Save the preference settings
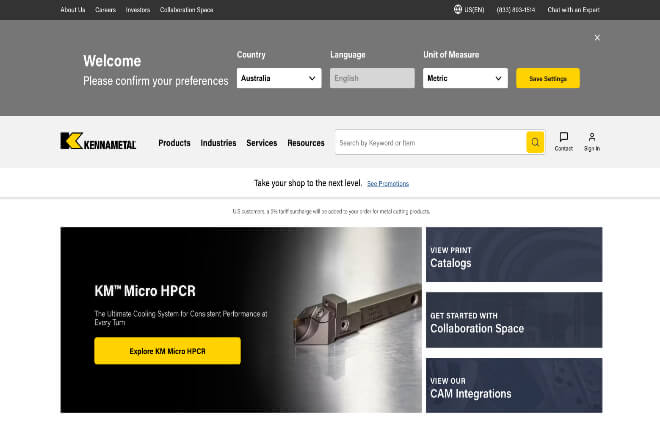 point(548,78)
